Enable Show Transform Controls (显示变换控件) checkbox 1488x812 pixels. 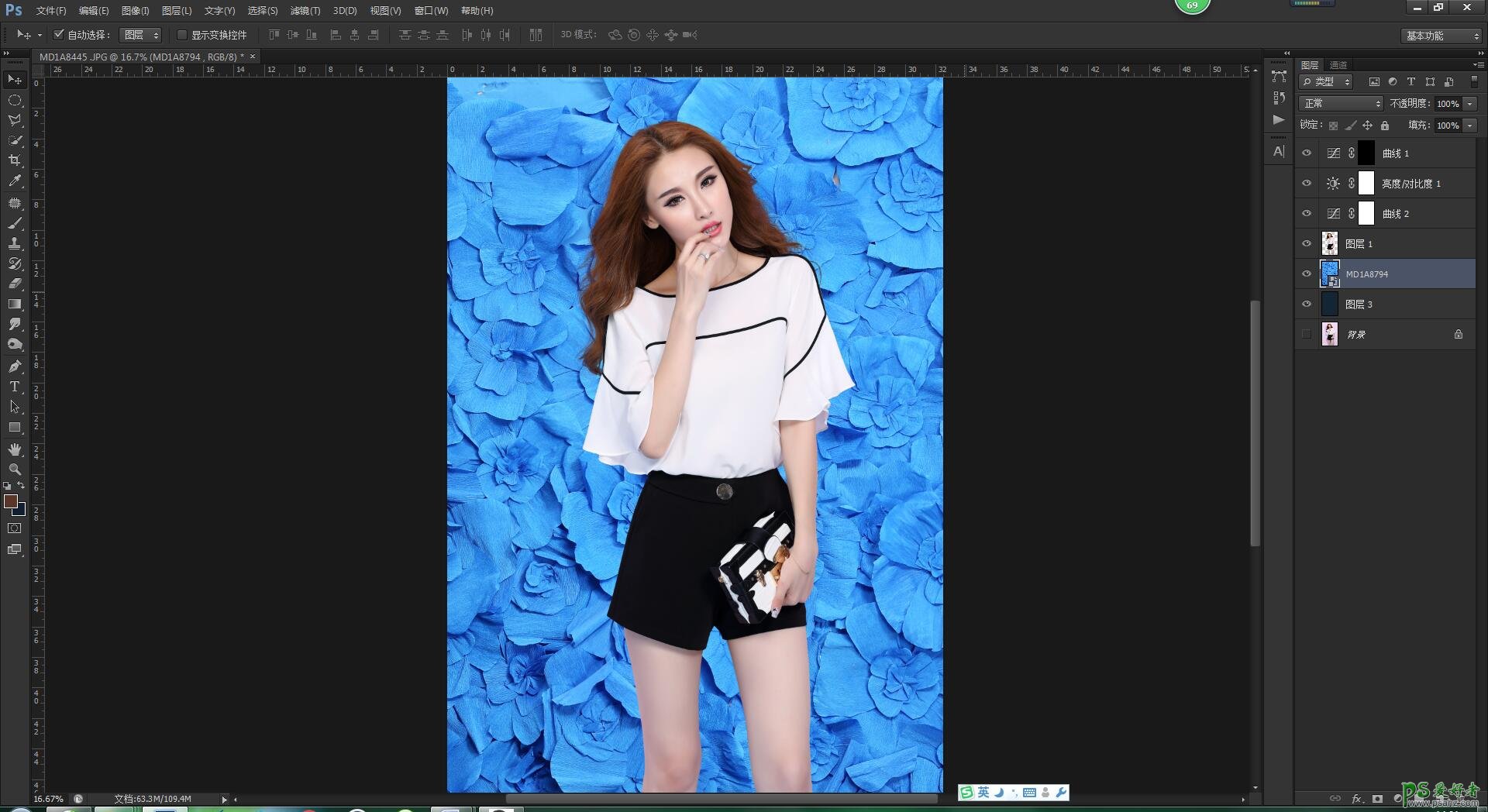182,35
